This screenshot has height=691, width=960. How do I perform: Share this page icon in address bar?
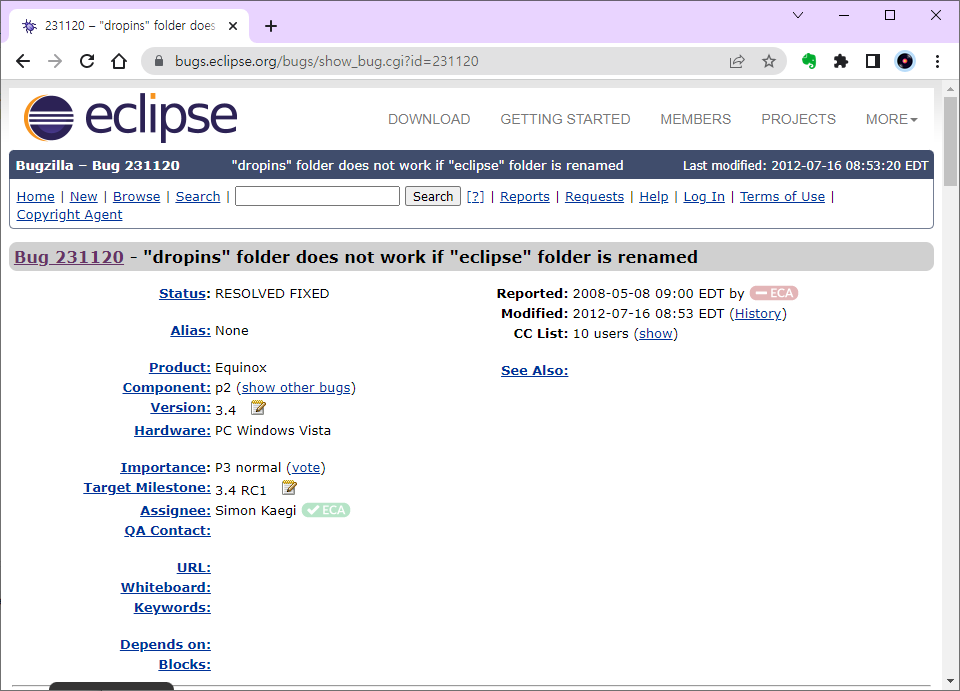pyautogui.click(x=737, y=61)
